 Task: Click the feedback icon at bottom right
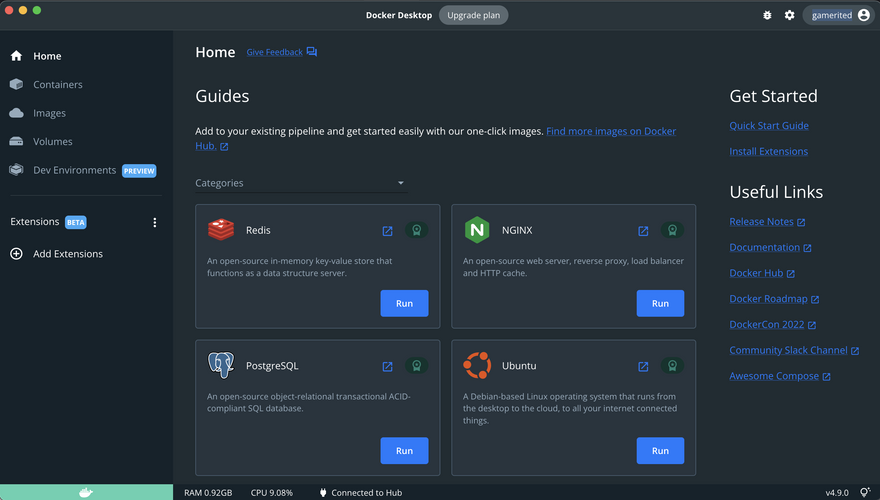[x=865, y=492]
